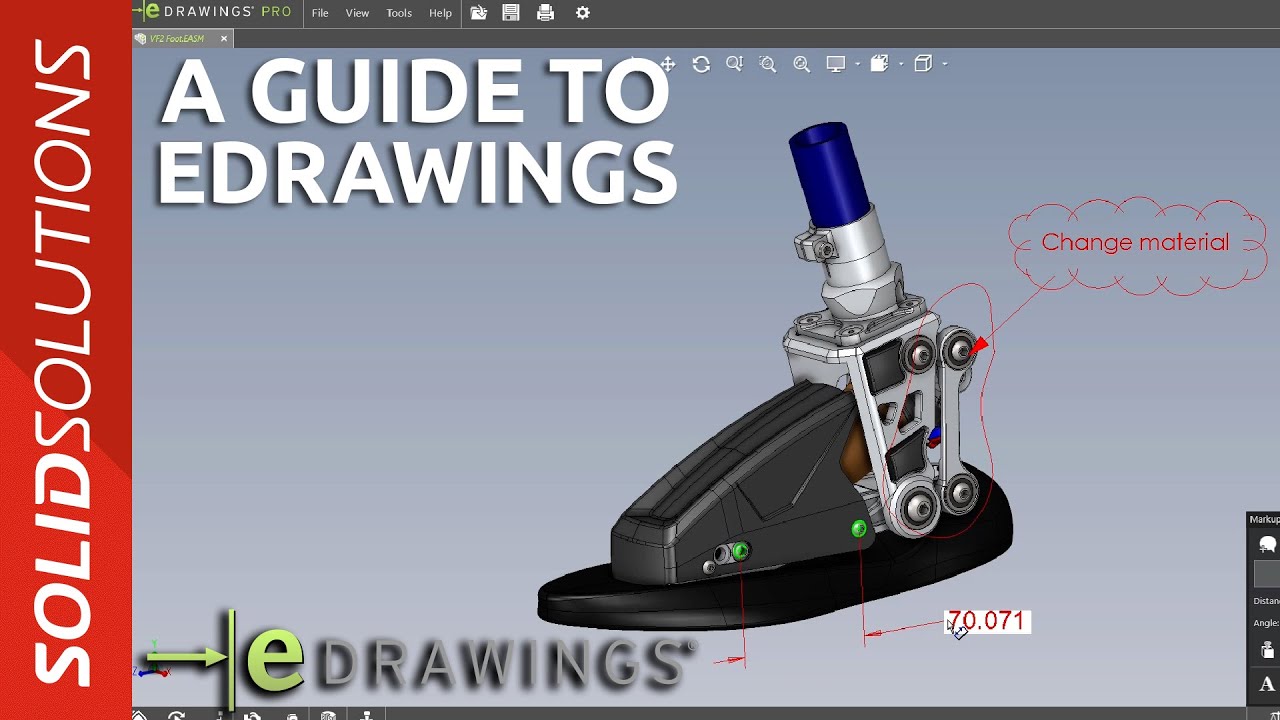The width and height of the screenshot is (1280, 720).
Task: Click the Zoom to Fit icon
Action: (801, 64)
